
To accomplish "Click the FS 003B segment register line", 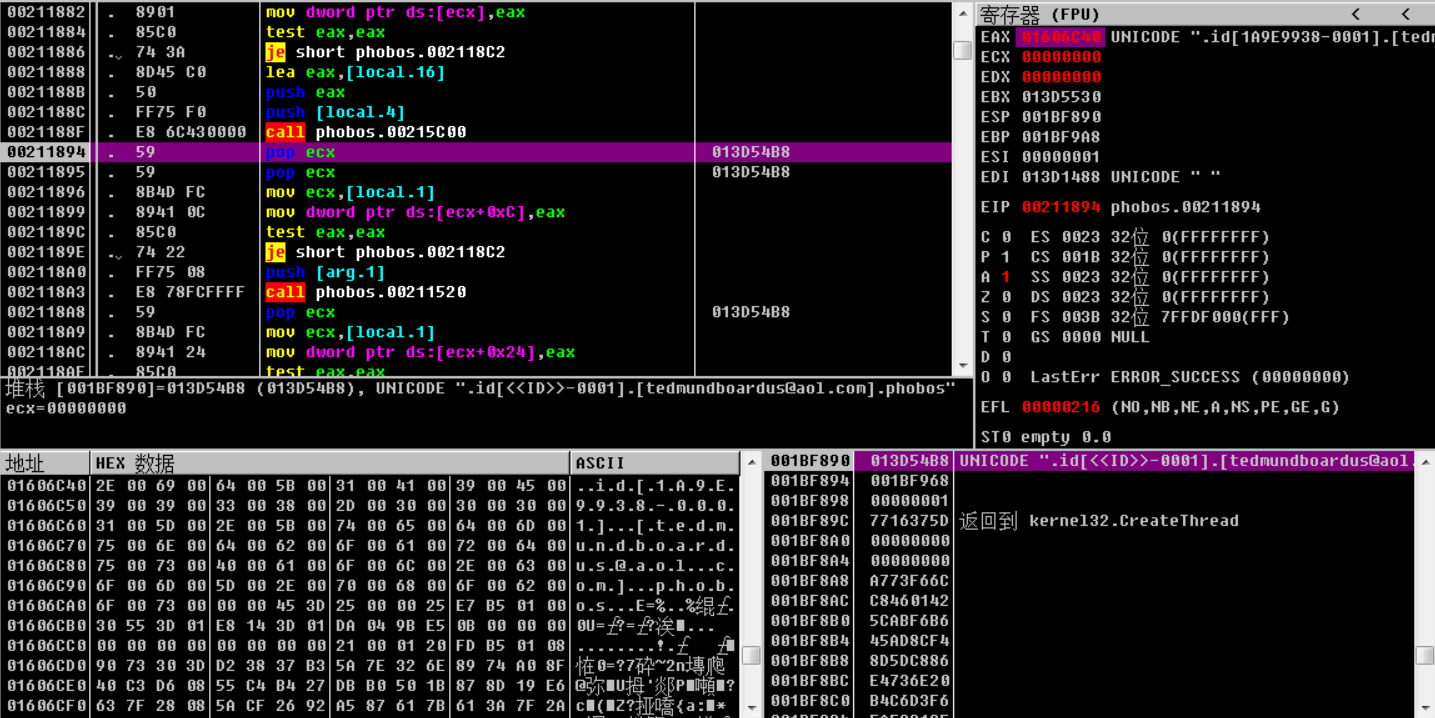I will (x=1160, y=317).
